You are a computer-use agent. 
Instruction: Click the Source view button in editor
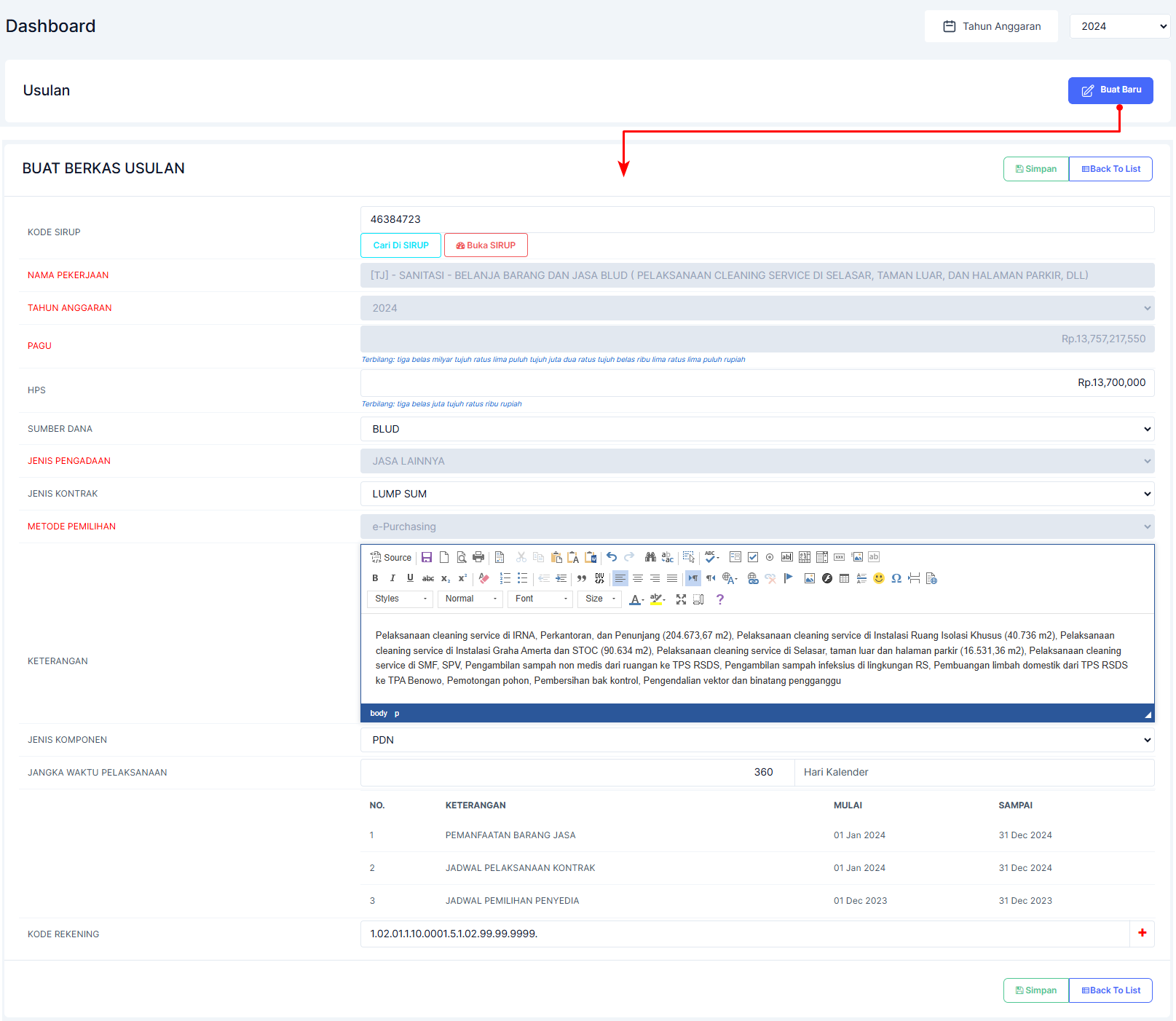391,558
